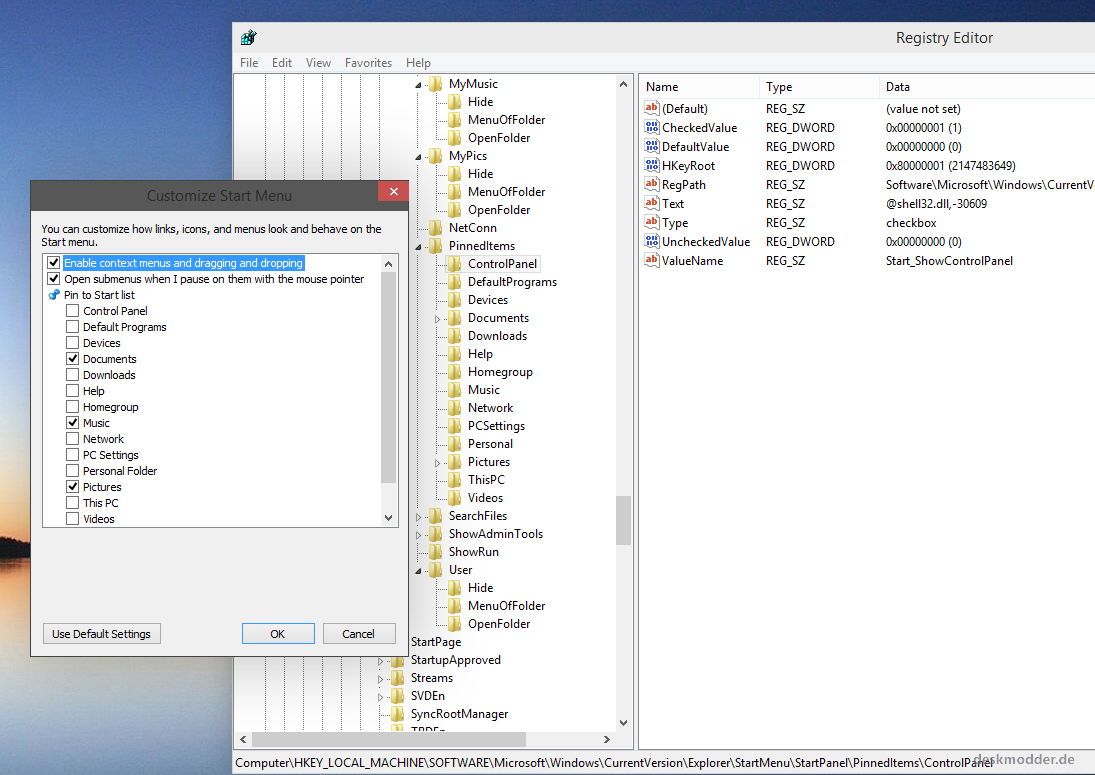Collapse the MyPics tree node
This screenshot has height=775, width=1095.
[x=418, y=157]
